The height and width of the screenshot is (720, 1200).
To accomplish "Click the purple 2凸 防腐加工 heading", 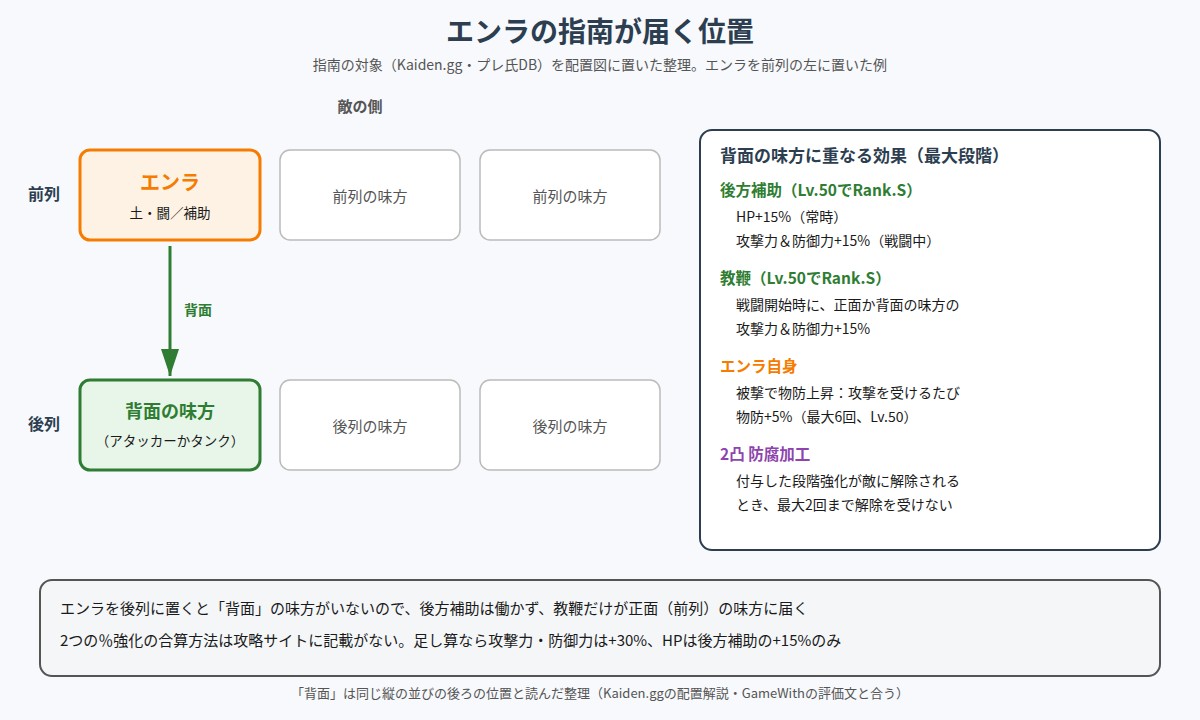I will (x=765, y=454).
